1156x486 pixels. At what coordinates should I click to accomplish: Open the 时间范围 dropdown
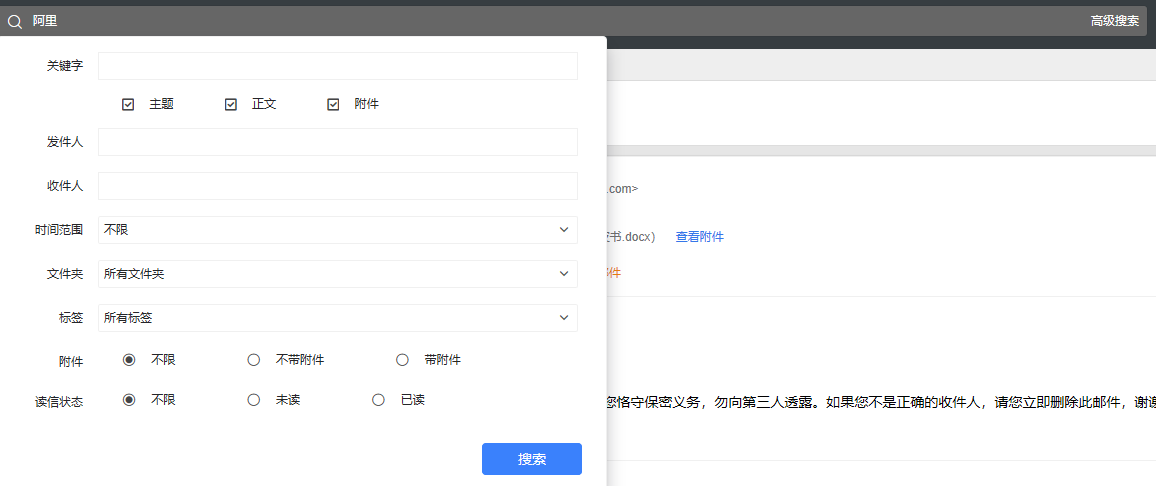click(337, 230)
